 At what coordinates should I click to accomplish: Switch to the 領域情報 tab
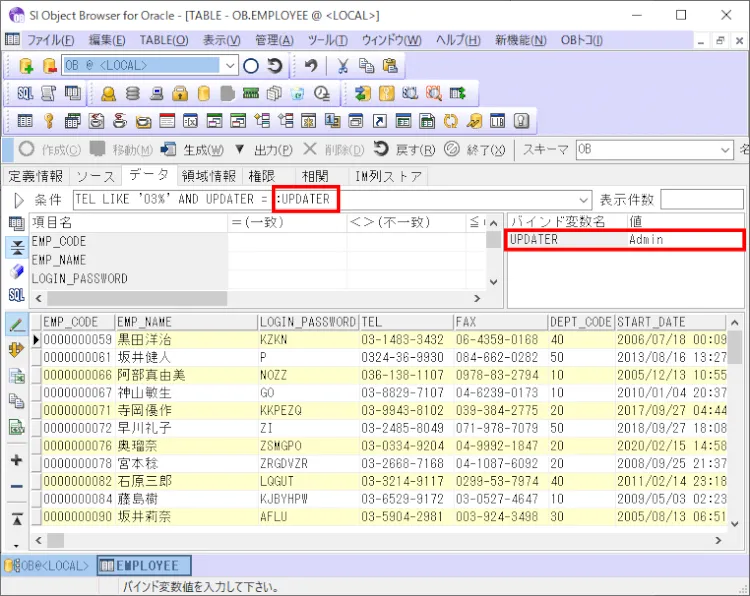click(209, 177)
